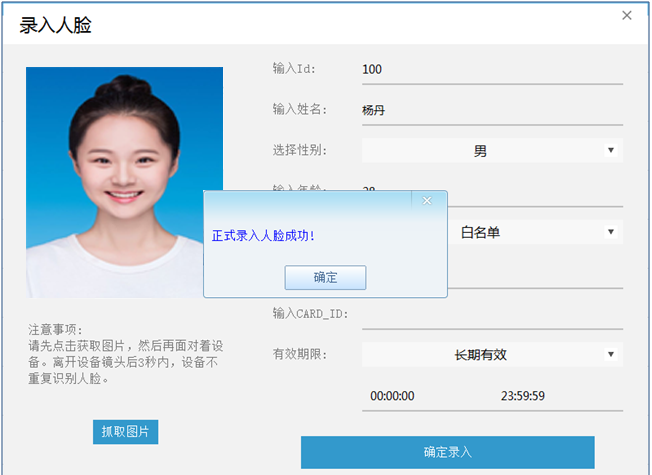Close the success popup with its X icon
Image resolution: width=652 pixels, height=475 pixels.
click(427, 201)
